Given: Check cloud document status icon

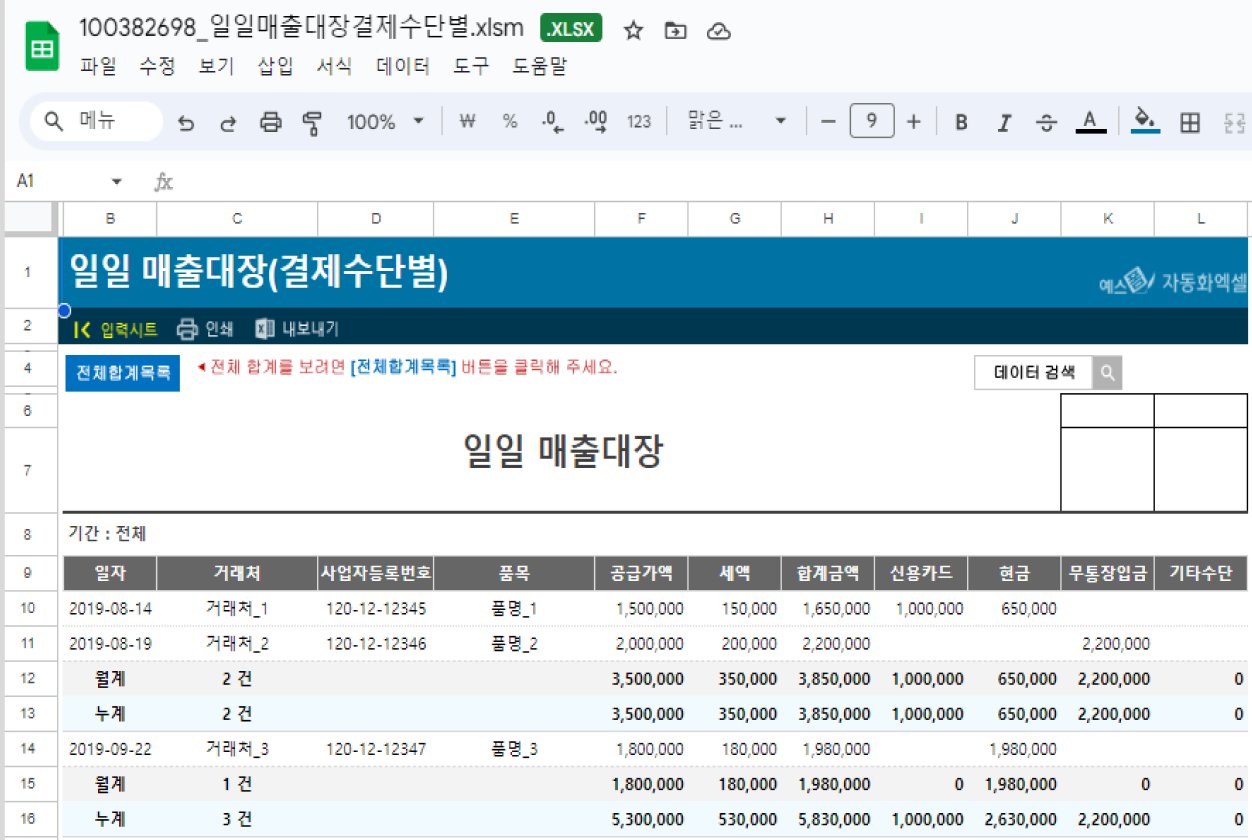Looking at the screenshot, I should [x=718, y=31].
